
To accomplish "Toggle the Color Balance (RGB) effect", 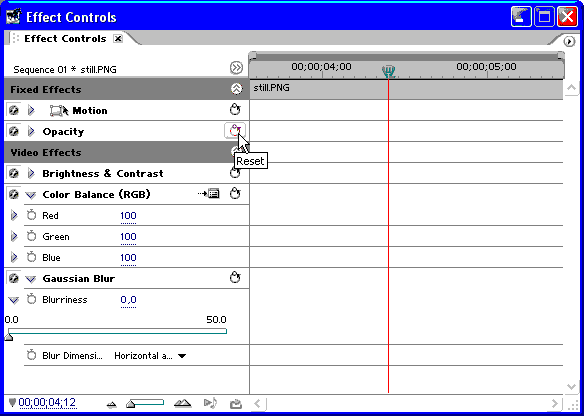I will (13, 194).
